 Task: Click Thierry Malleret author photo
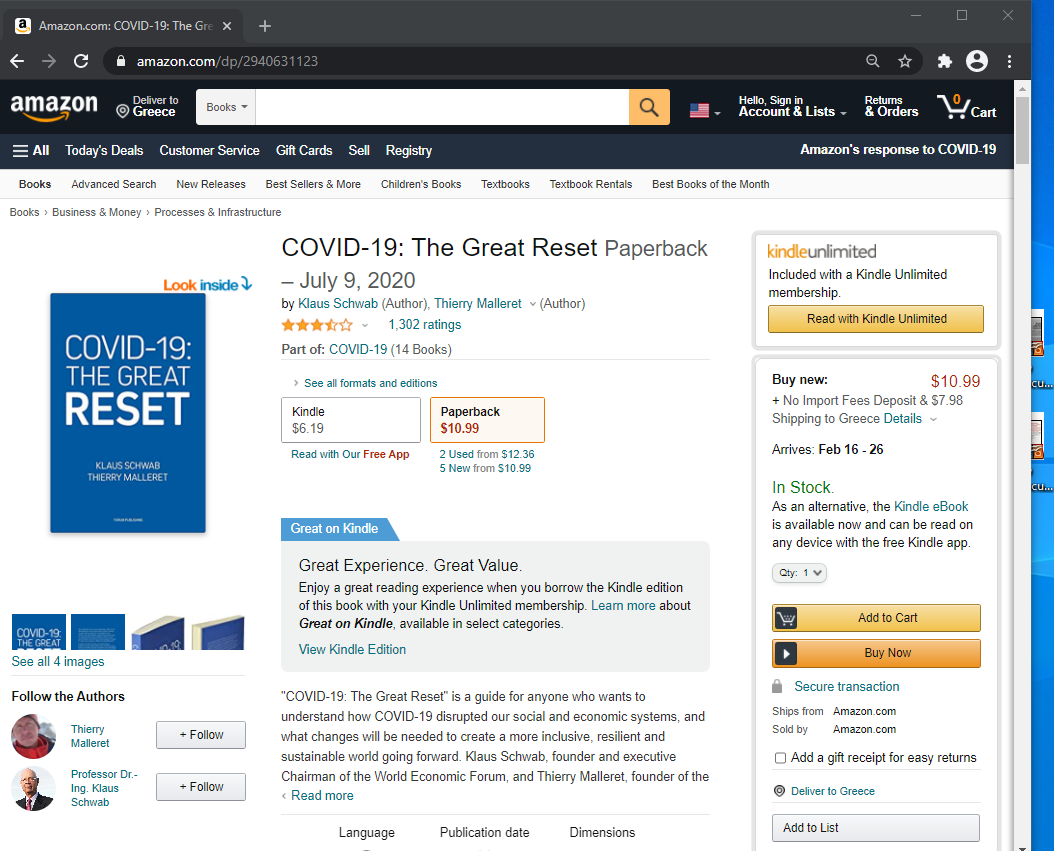click(x=34, y=736)
